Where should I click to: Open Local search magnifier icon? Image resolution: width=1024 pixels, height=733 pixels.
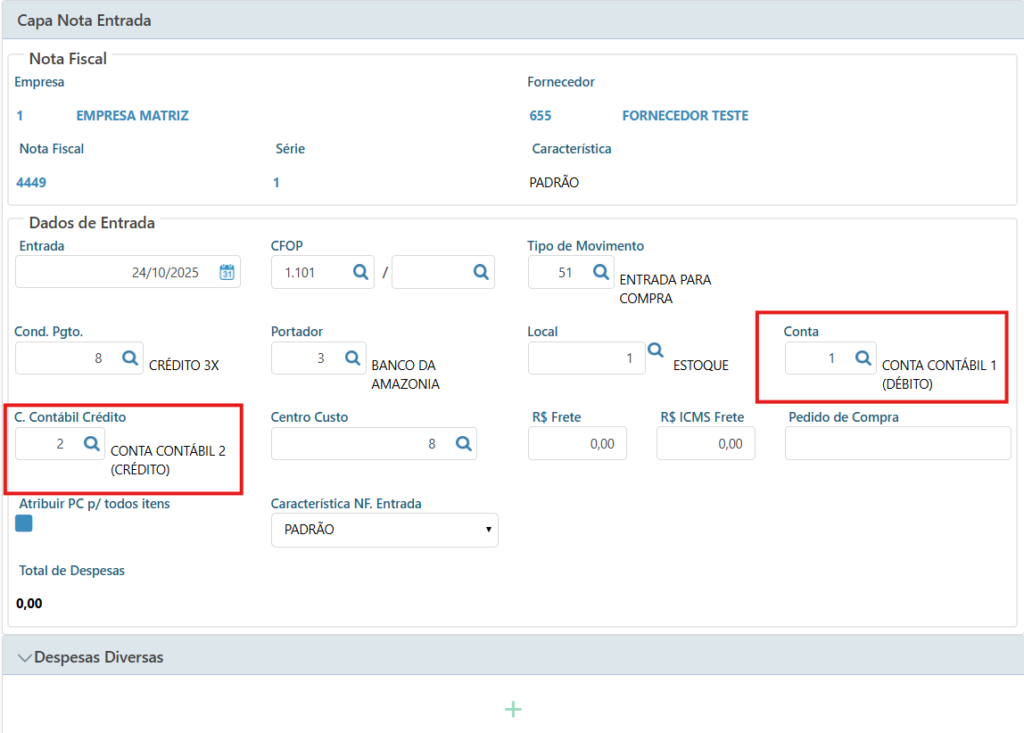[655, 350]
